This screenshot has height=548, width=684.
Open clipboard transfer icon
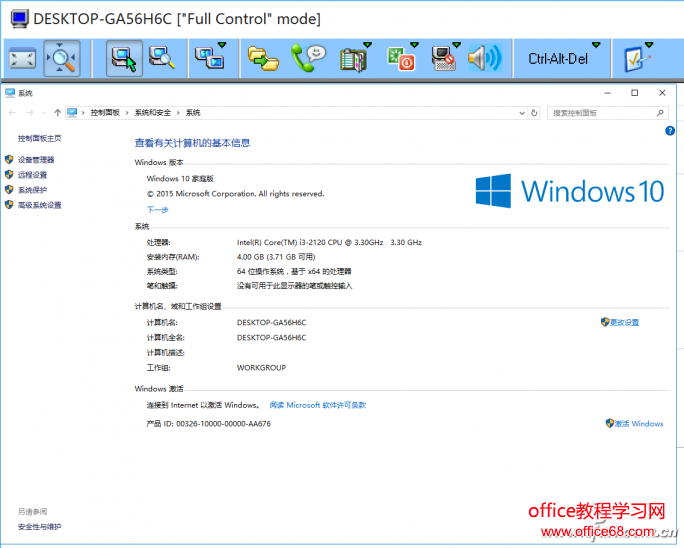(x=353, y=60)
